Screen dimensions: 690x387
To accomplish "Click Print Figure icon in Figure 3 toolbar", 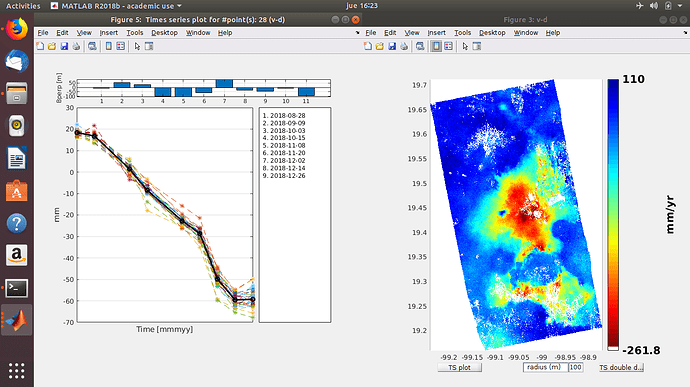I will (x=404, y=46).
